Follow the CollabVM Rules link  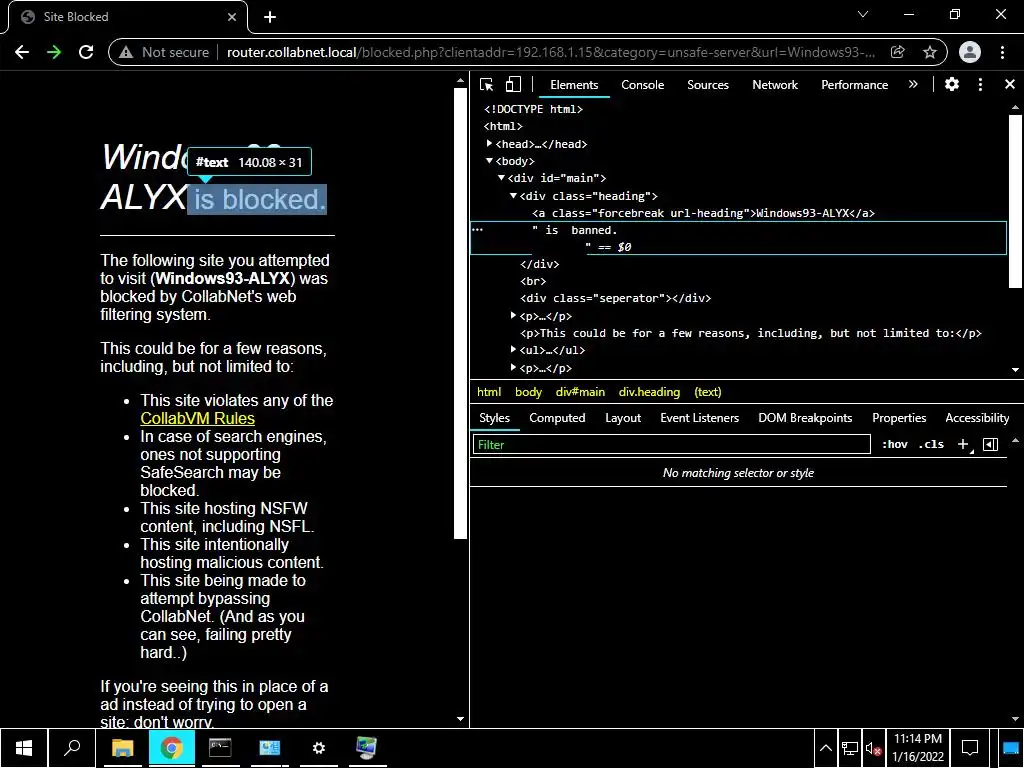pos(197,419)
